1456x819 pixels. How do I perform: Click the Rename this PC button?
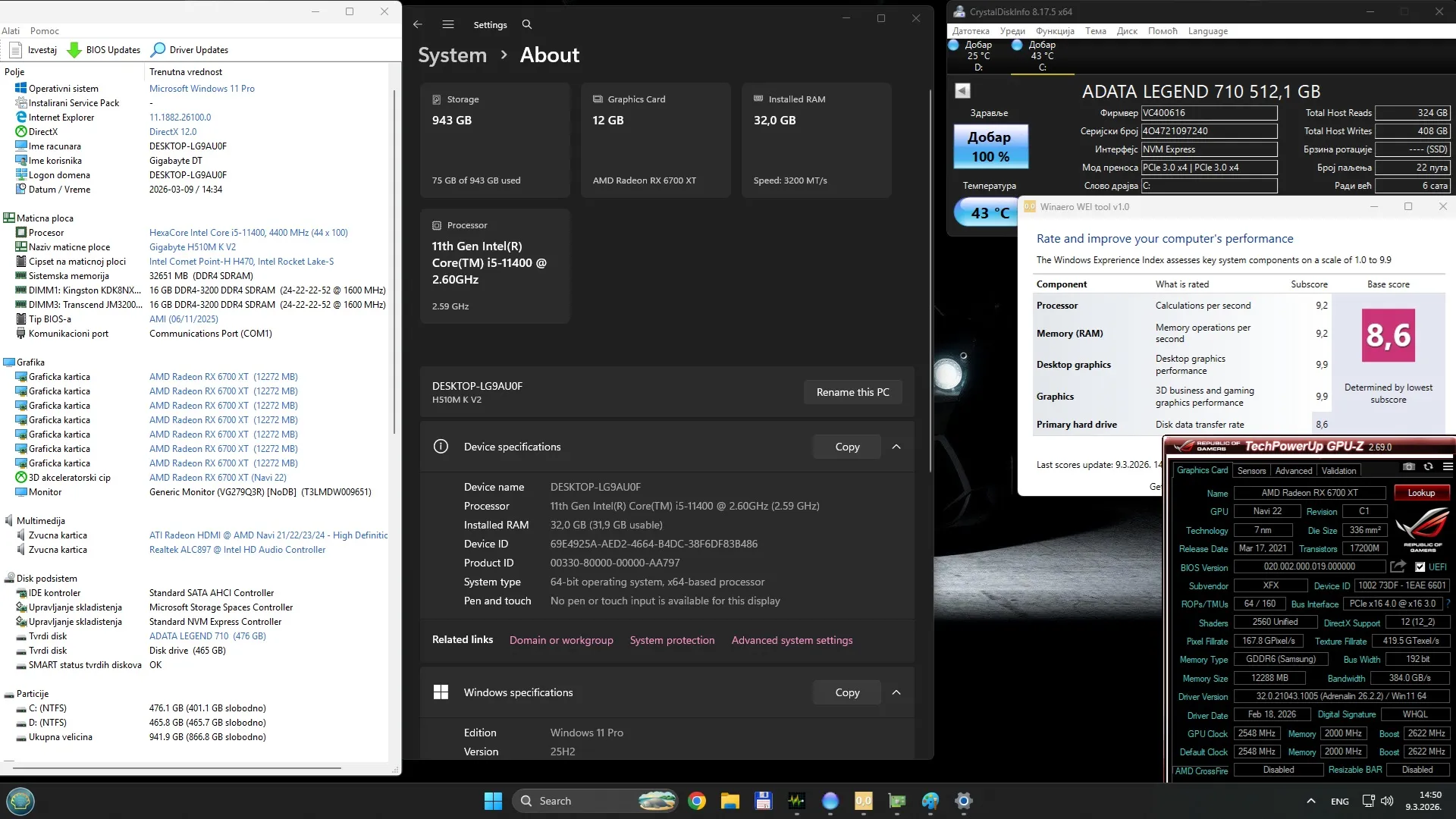click(852, 392)
